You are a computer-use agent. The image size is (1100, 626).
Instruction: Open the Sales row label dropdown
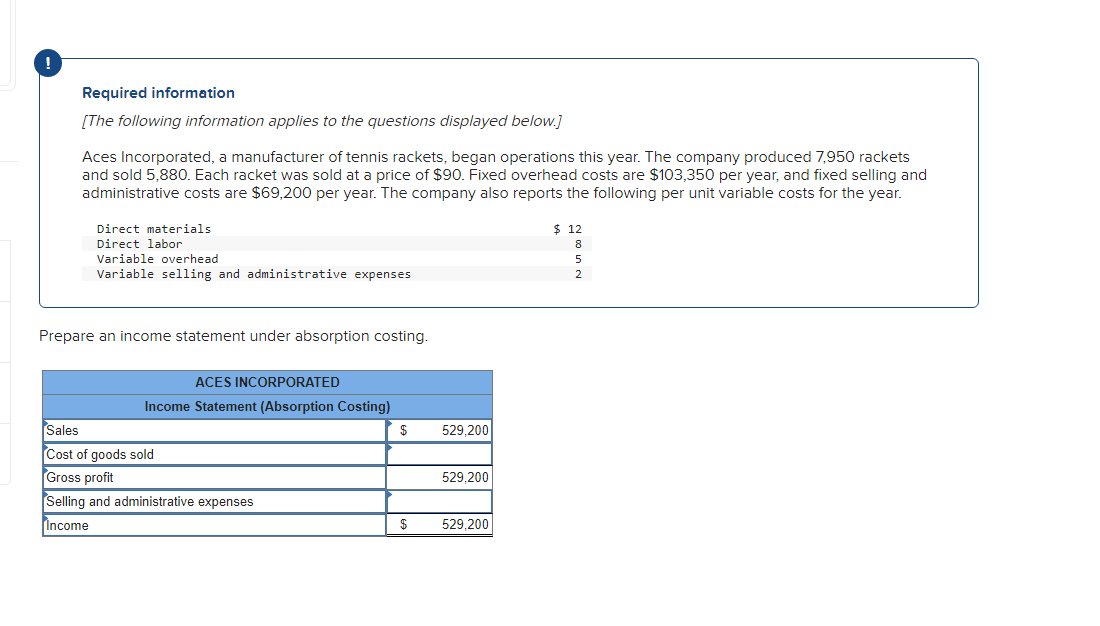(215, 430)
